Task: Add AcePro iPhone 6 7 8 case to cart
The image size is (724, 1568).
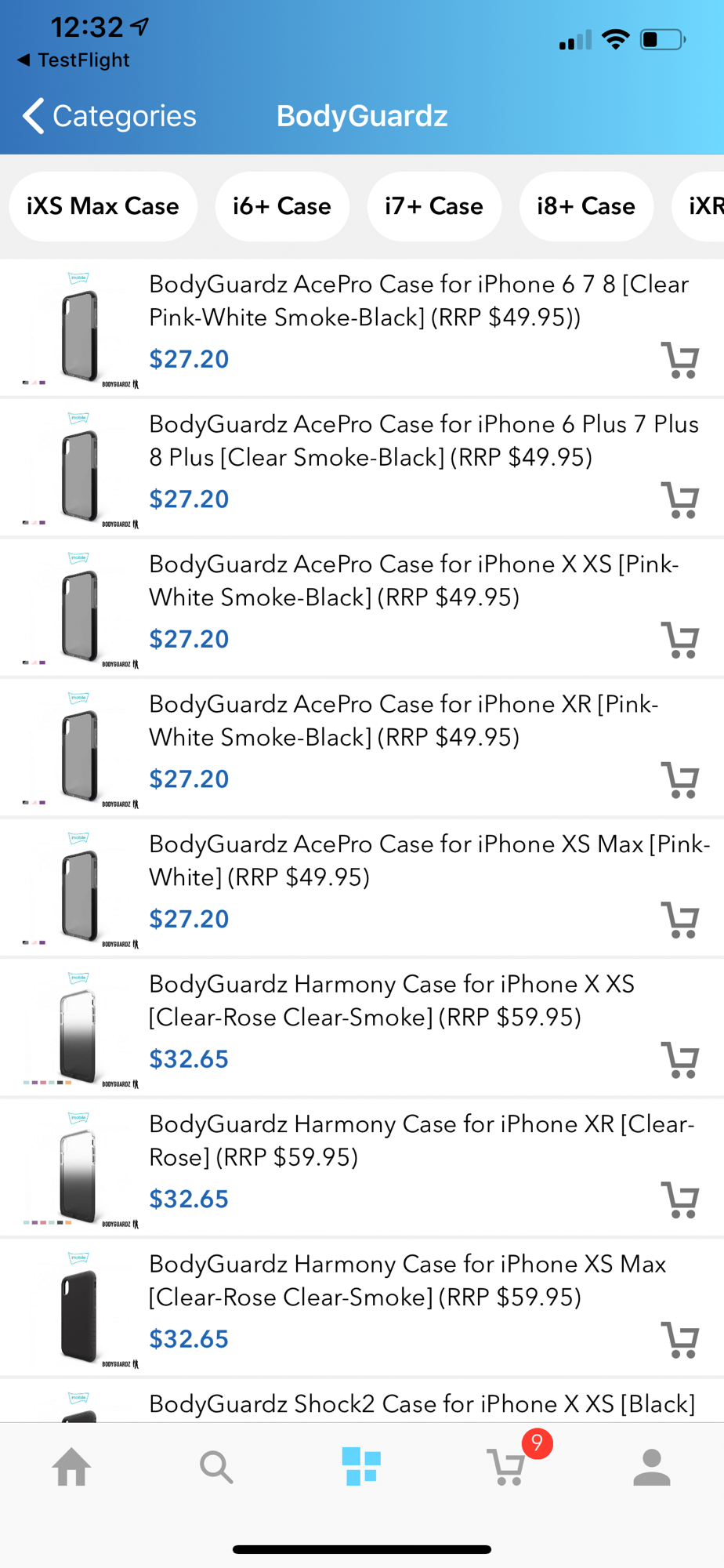Action: (x=679, y=360)
